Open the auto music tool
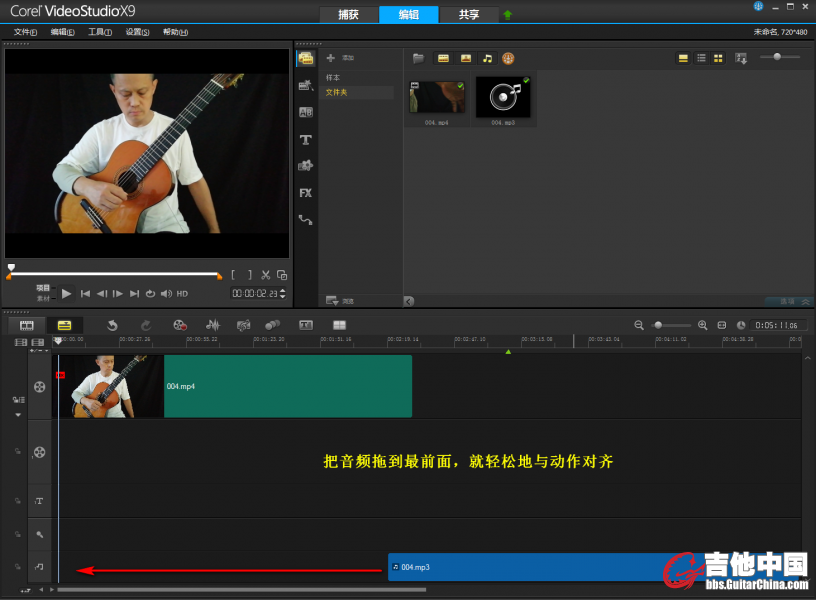Viewport: 816px width, 600px height. (243, 325)
